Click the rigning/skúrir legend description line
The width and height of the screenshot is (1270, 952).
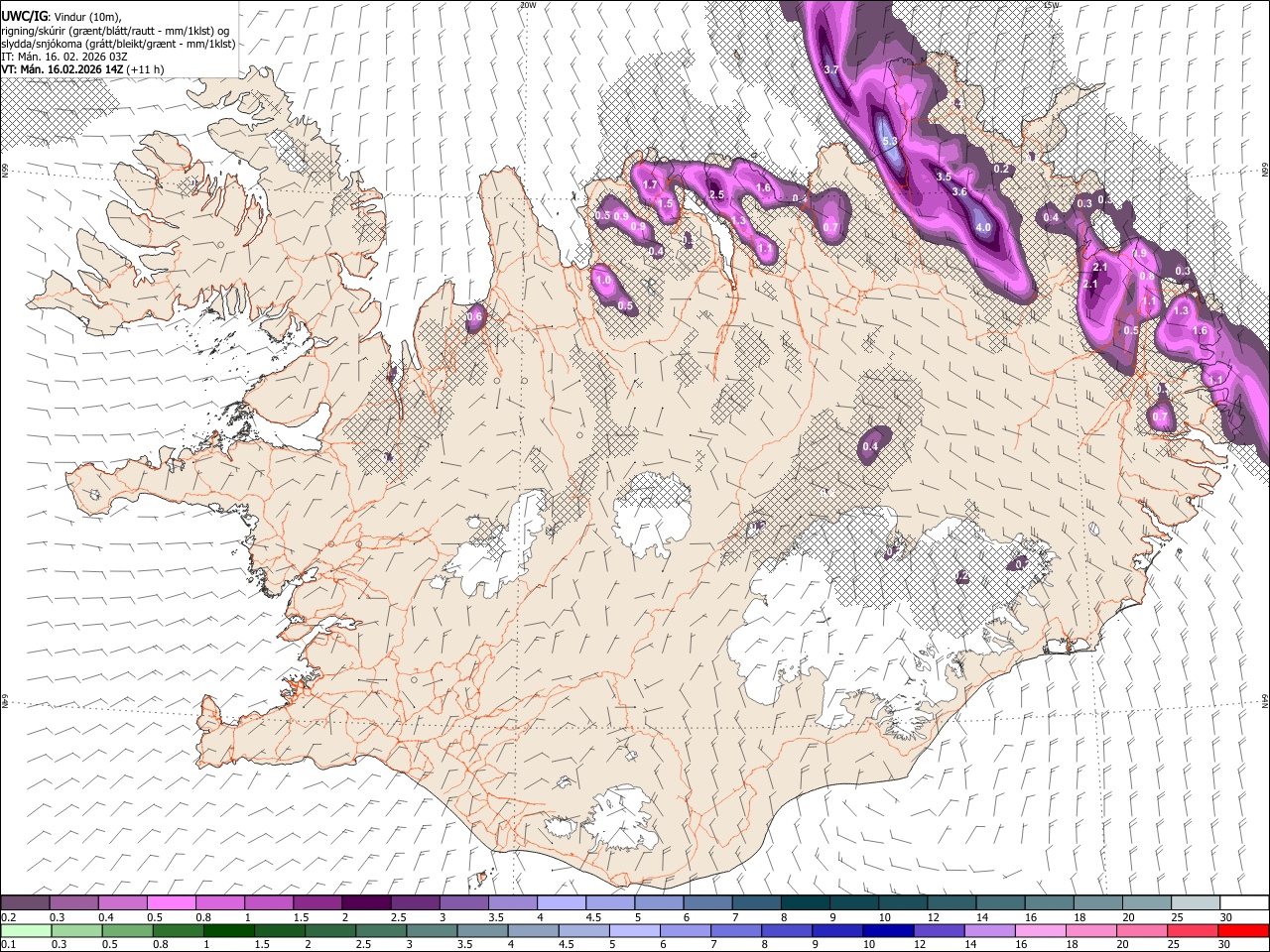coord(115,31)
